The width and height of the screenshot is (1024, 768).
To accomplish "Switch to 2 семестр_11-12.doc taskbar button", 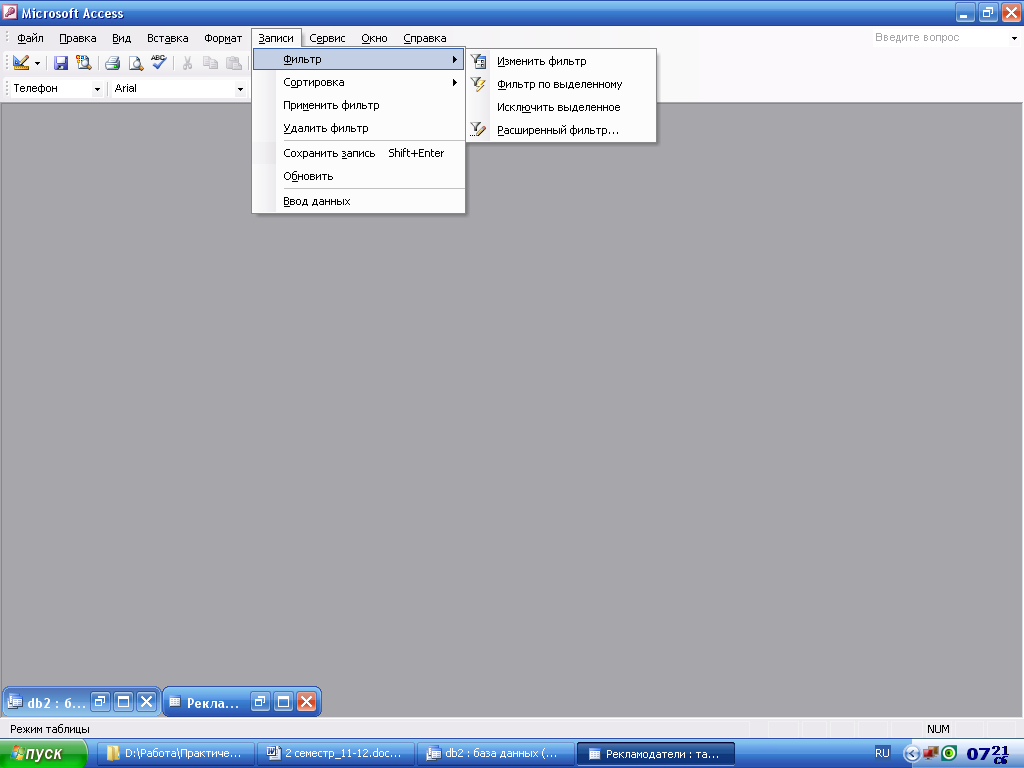I will point(336,754).
